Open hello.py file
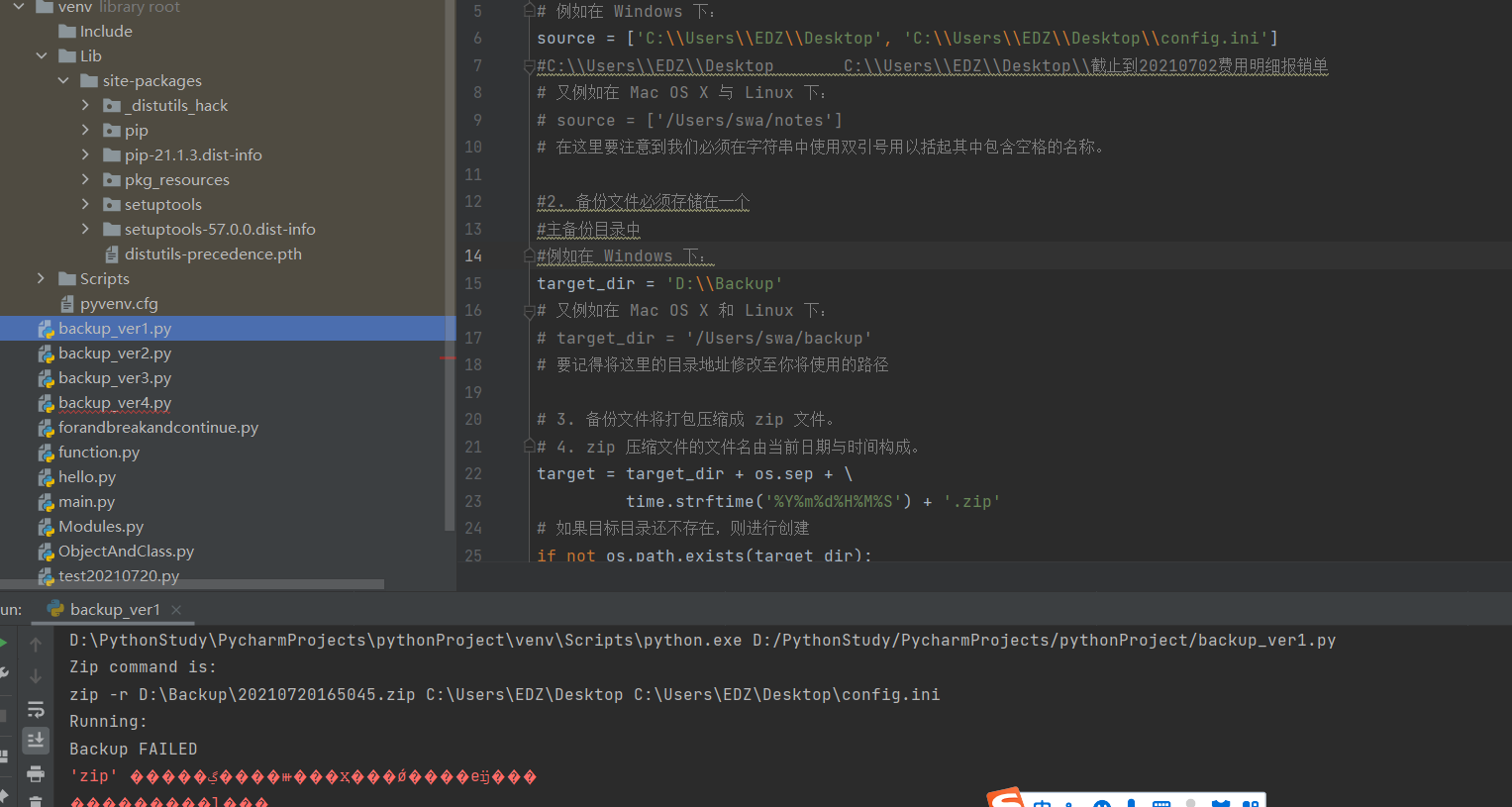1512x807 pixels. [x=87, y=476]
